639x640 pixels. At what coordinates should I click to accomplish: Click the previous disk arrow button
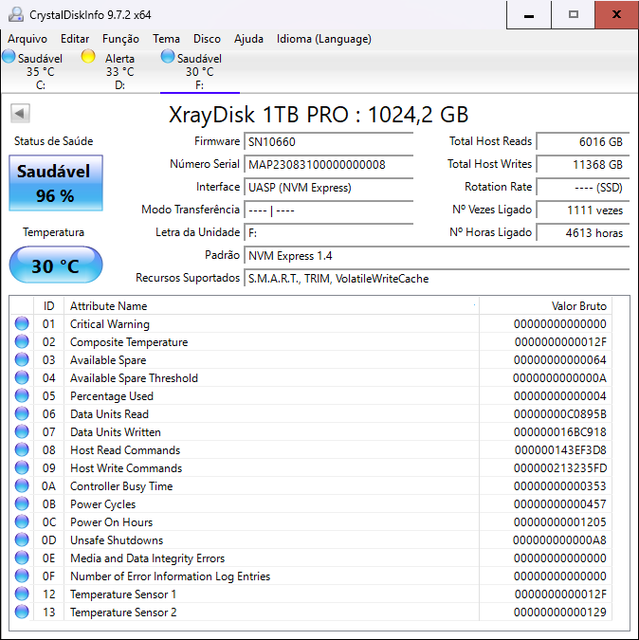click(20, 113)
